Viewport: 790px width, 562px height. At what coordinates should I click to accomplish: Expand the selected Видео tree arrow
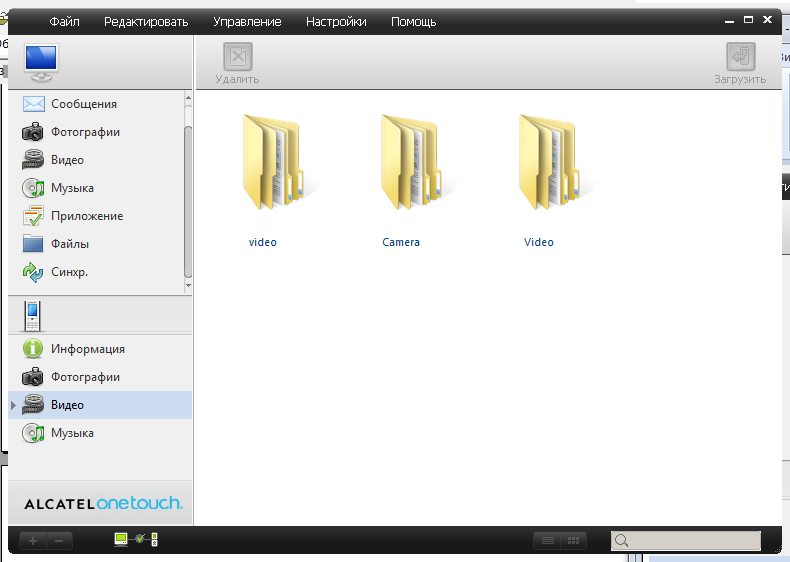click(x=13, y=405)
